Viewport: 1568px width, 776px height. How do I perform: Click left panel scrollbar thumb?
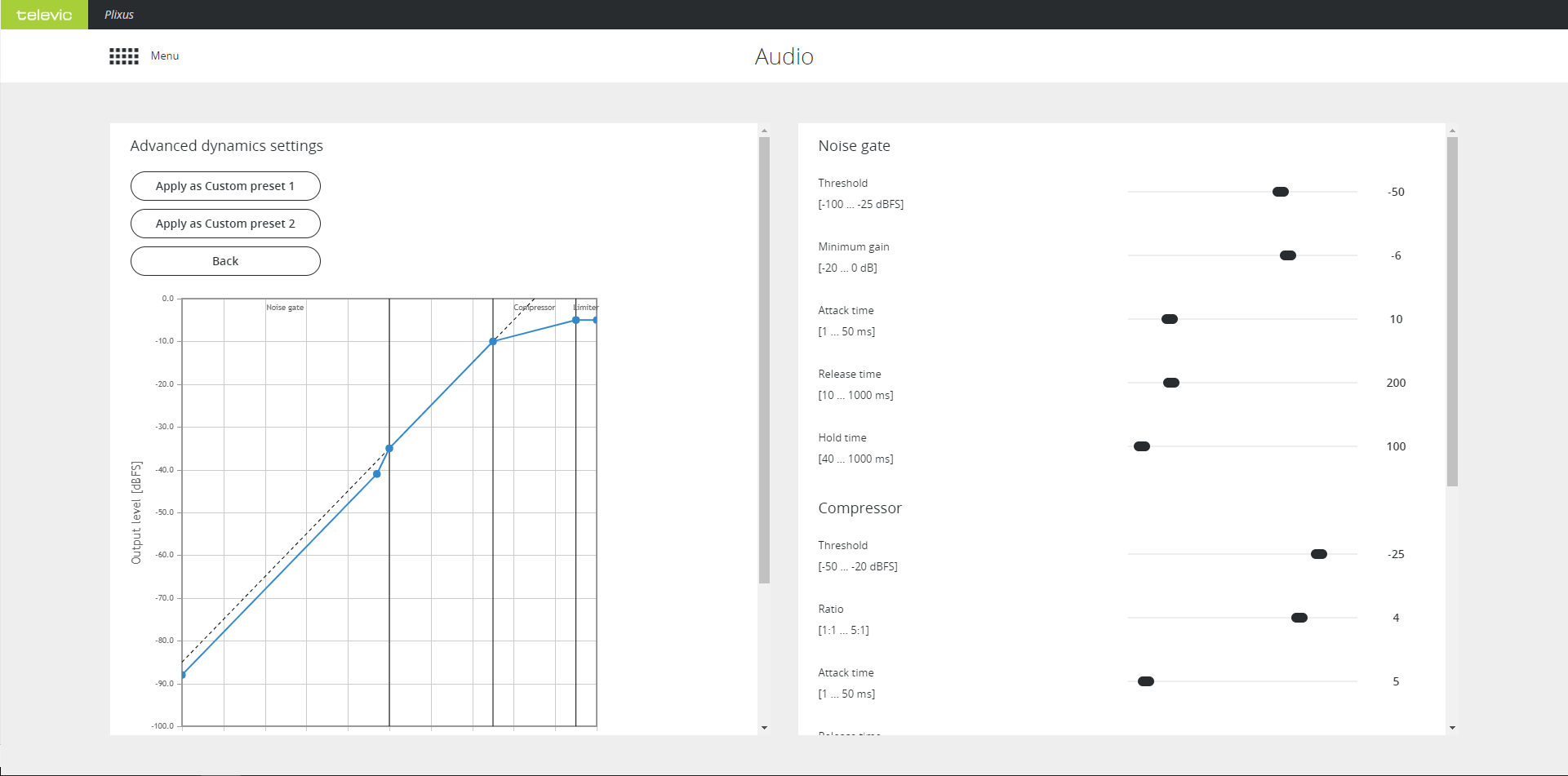pyautogui.click(x=764, y=360)
